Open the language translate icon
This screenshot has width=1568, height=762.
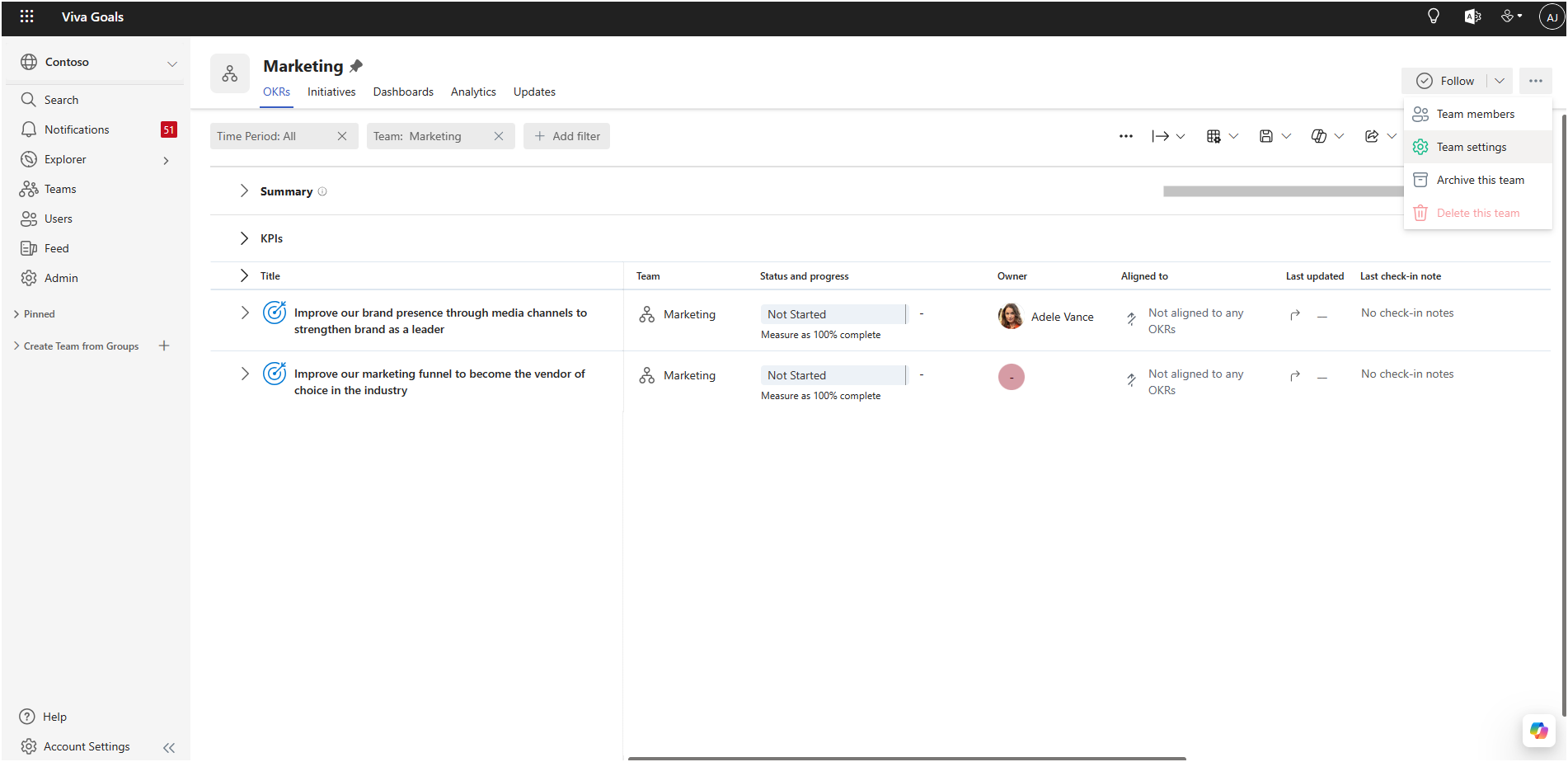[x=1472, y=16]
